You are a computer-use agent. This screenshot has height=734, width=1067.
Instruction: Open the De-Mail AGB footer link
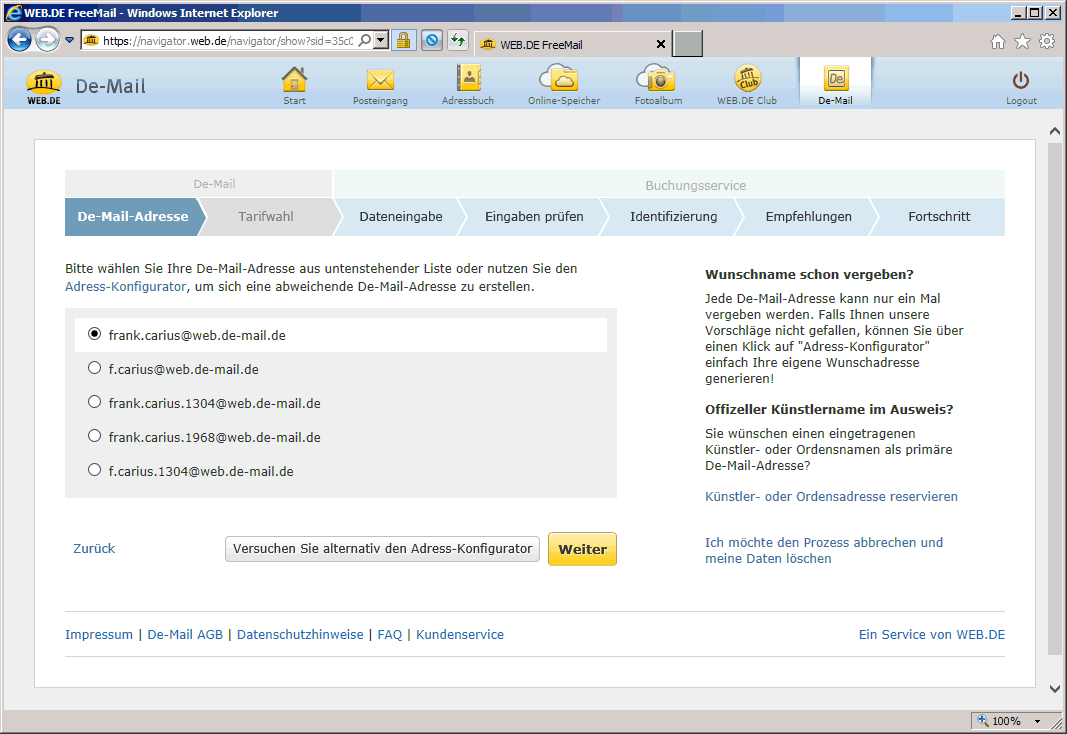pos(185,635)
